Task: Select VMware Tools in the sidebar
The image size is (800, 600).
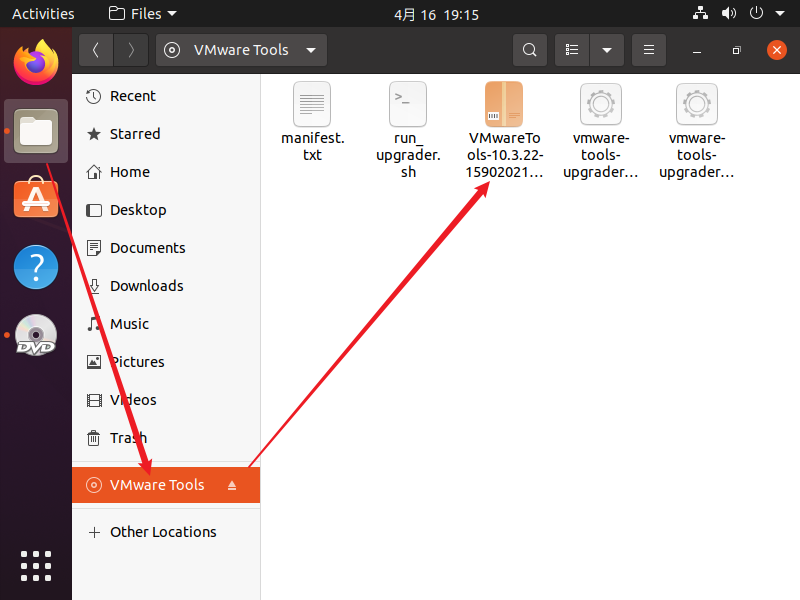Action: 166,485
